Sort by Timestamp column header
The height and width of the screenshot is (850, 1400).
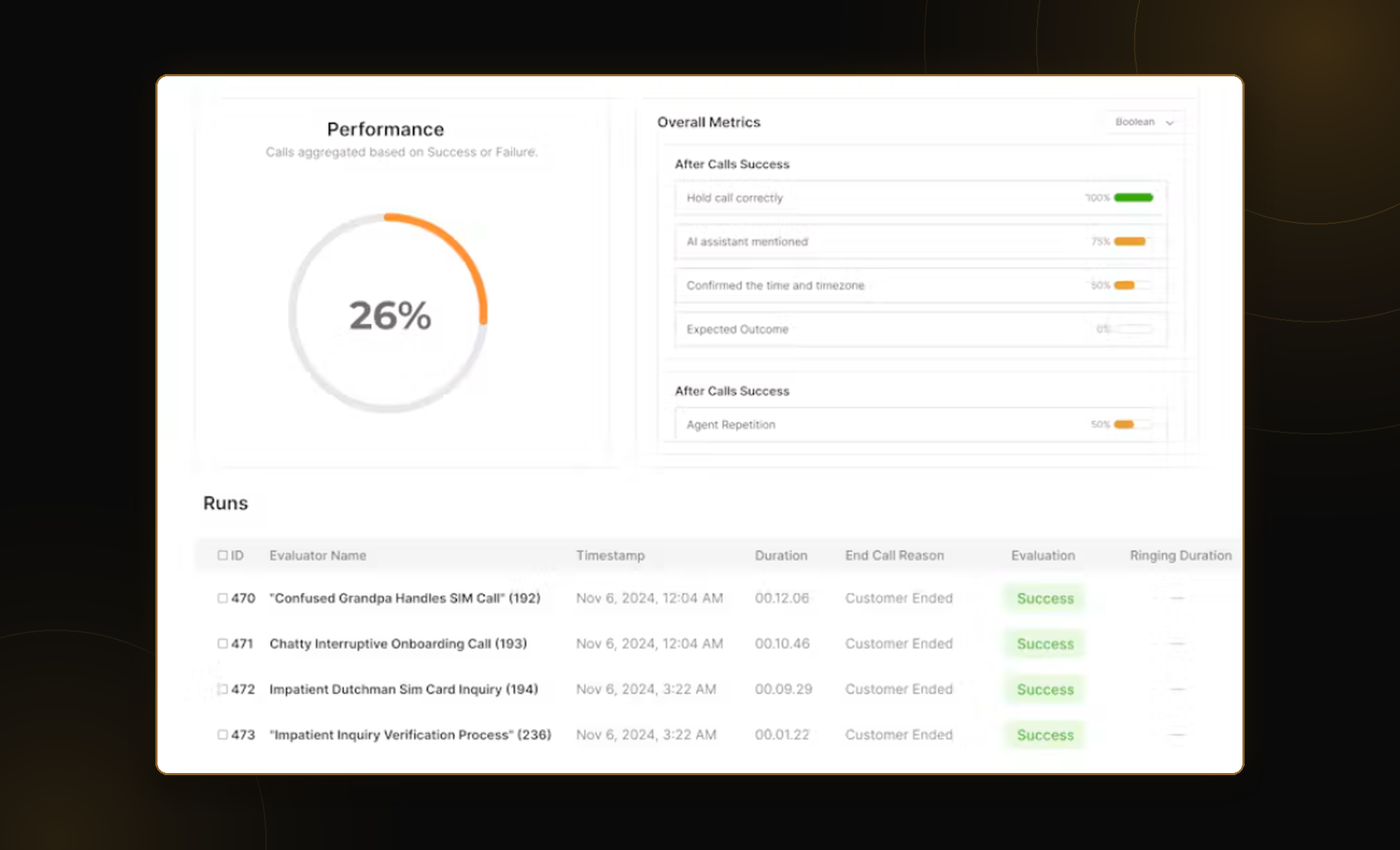coord(610,555)
